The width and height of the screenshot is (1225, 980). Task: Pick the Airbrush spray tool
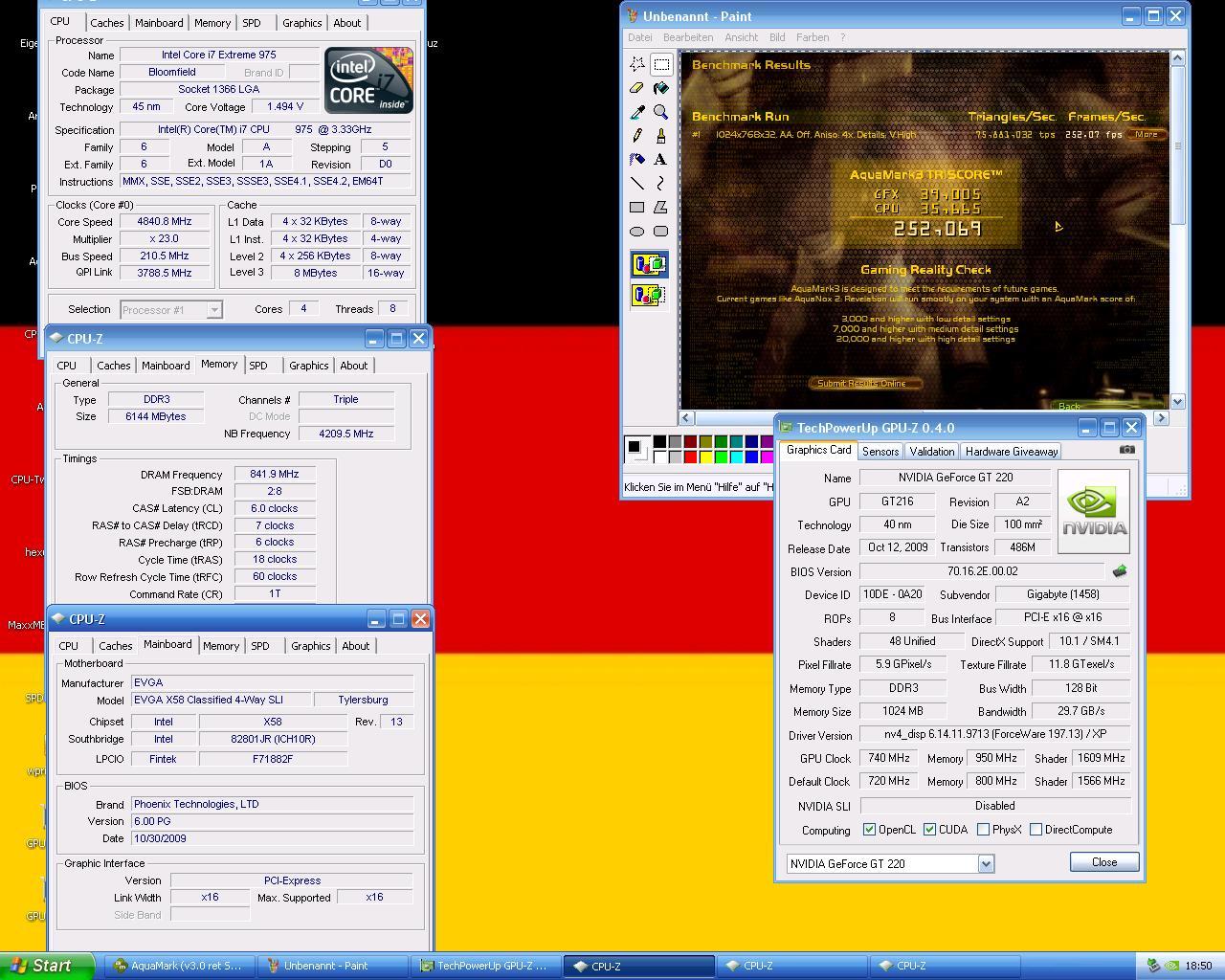(x=637, y=160)
